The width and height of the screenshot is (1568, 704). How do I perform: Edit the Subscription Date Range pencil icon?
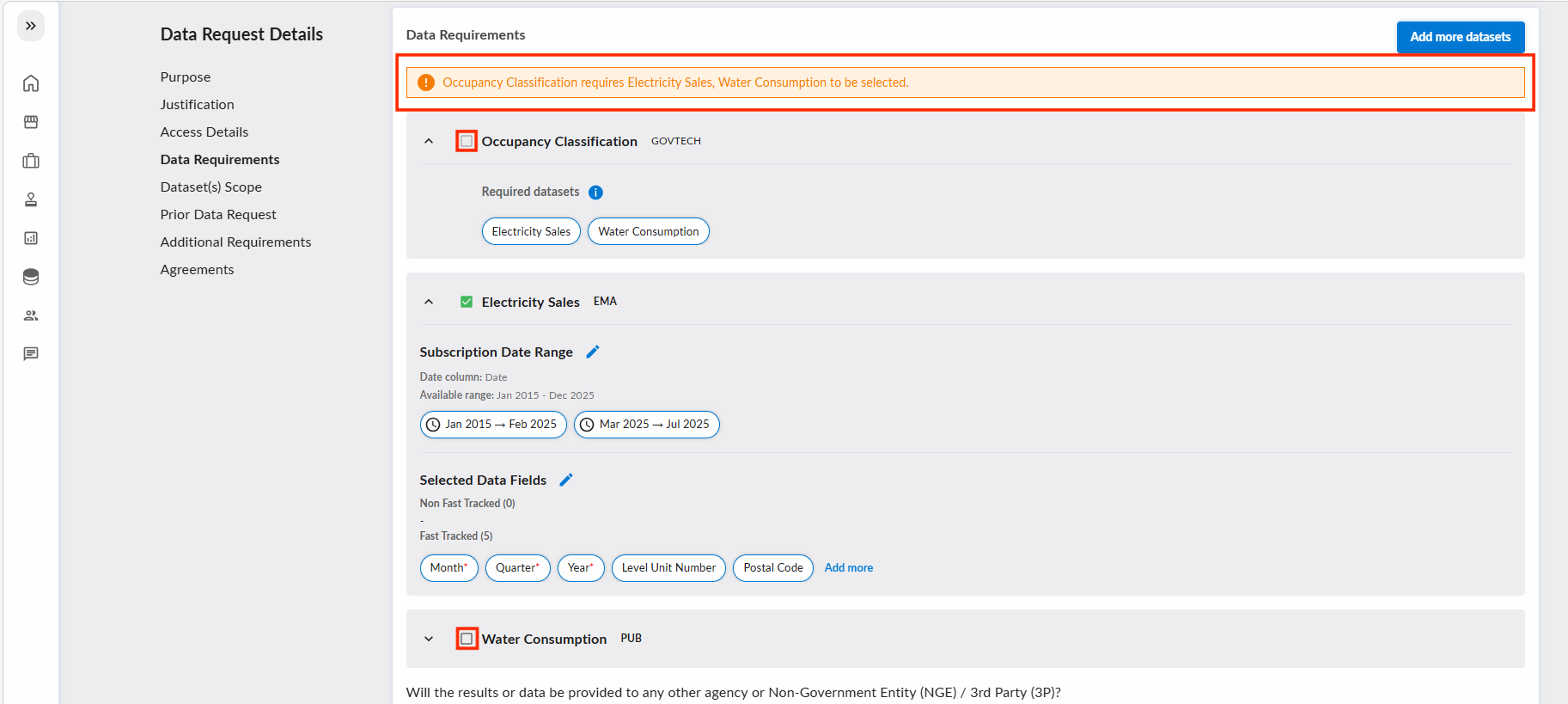[x=593, y=352]
